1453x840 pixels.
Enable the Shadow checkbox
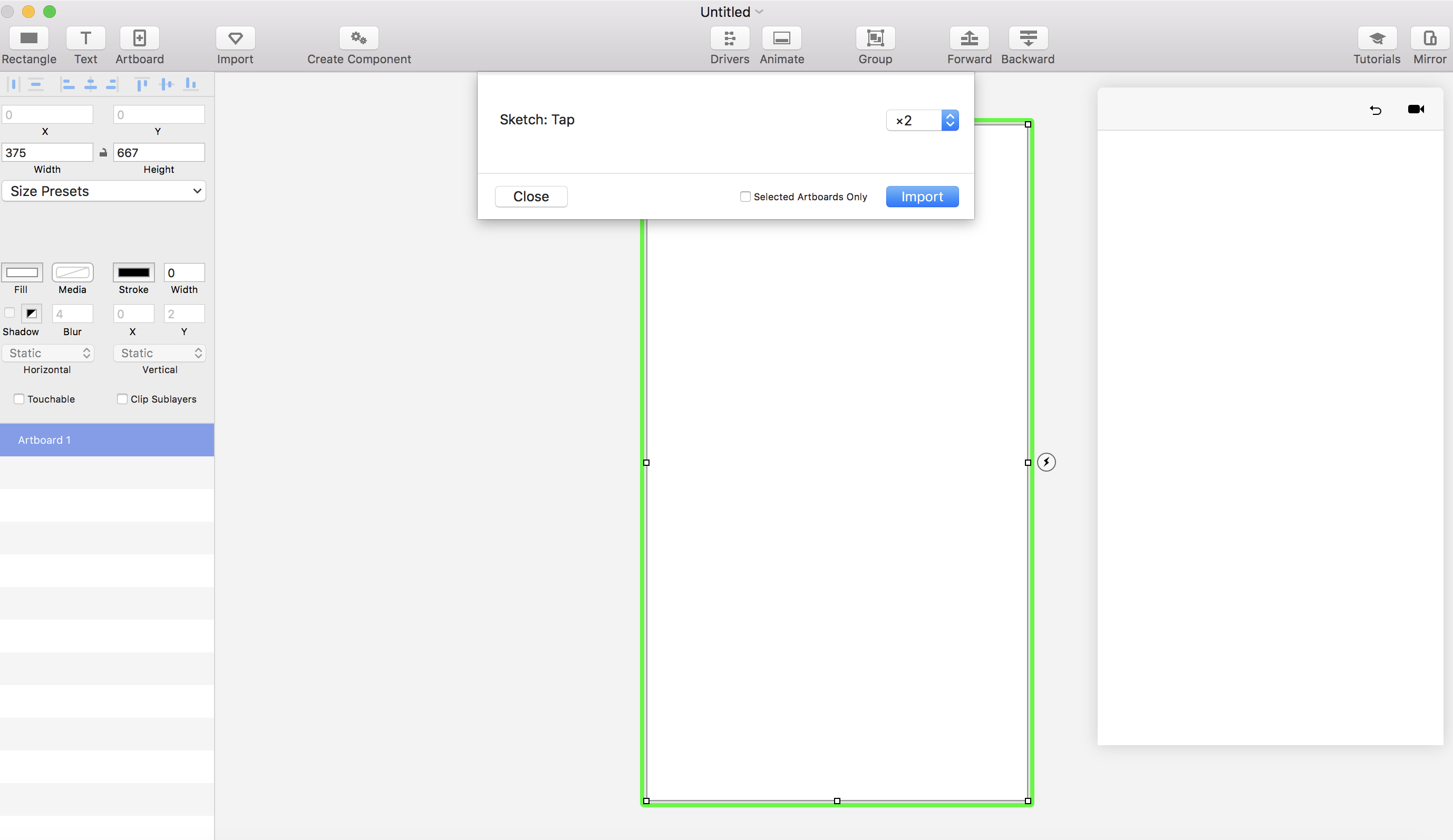pos(9,314)
